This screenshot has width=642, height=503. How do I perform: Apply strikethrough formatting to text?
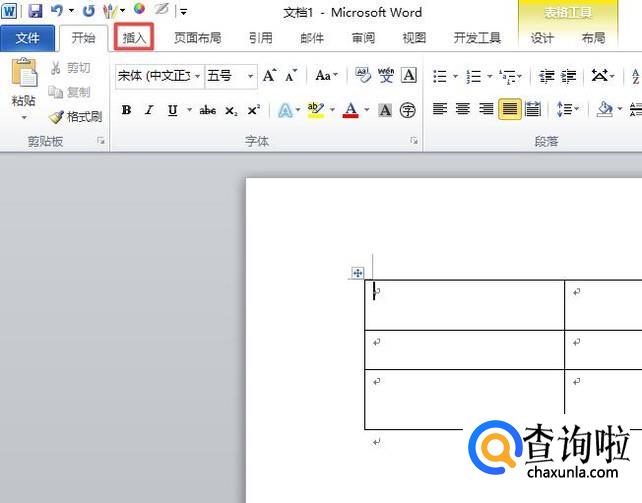click(x=207, y=110)
